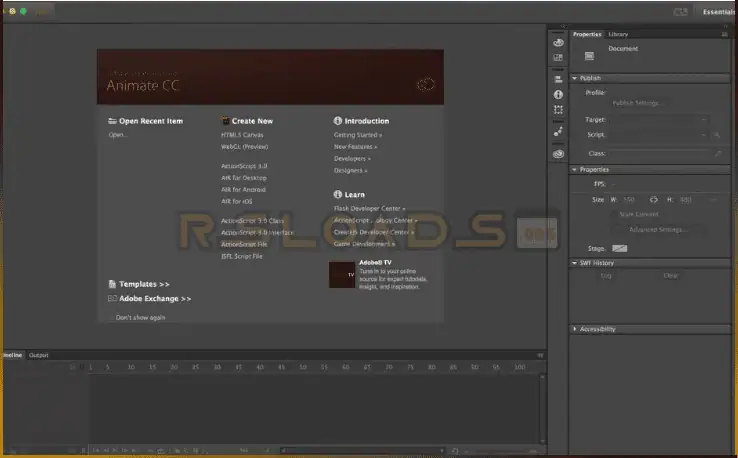Click the Class input field

click(x=658, y=154)
